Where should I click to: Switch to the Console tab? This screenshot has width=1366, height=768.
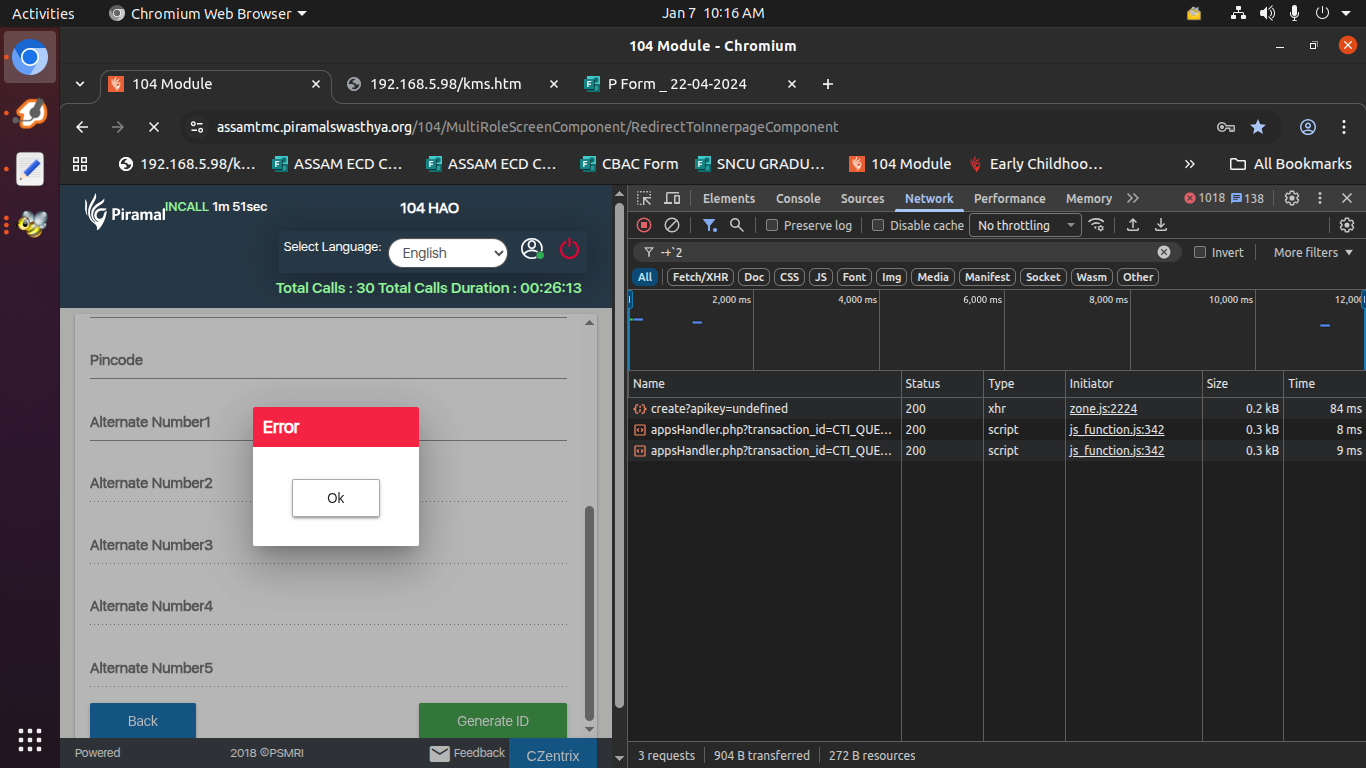coord(798,198)
